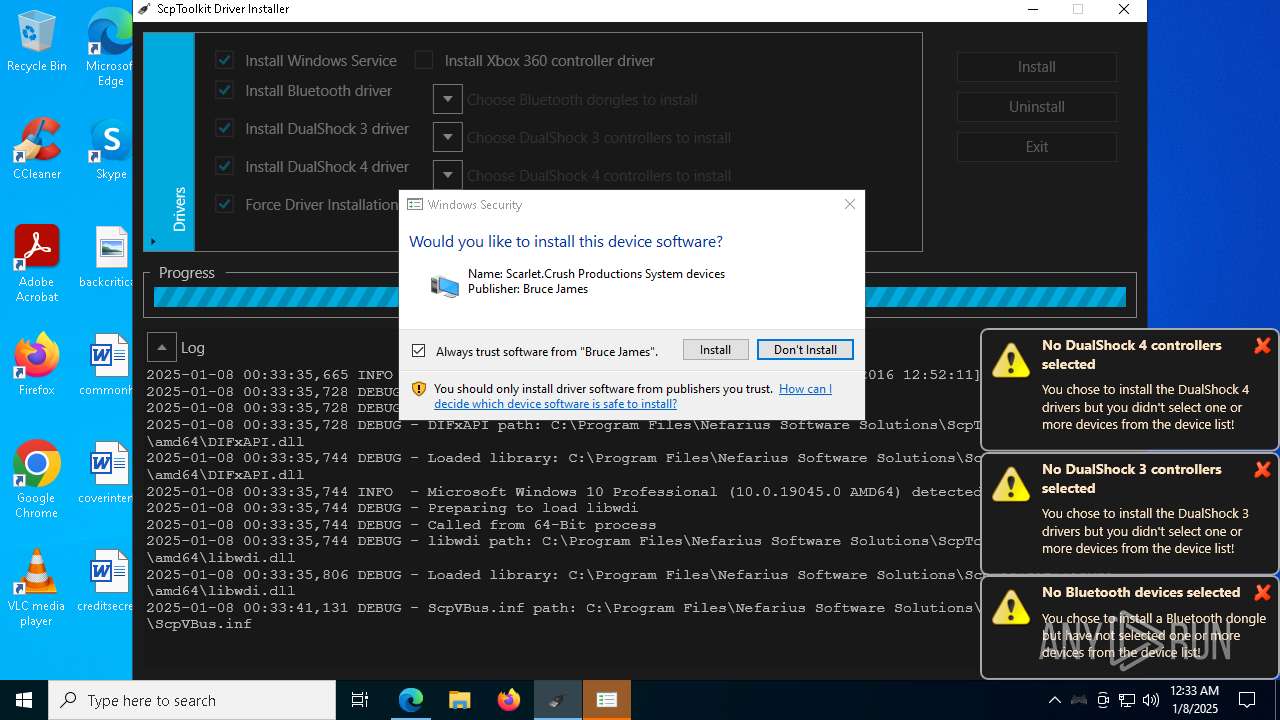Switch to the ScpToolkit taskbar item

click(x=557, y=700)
